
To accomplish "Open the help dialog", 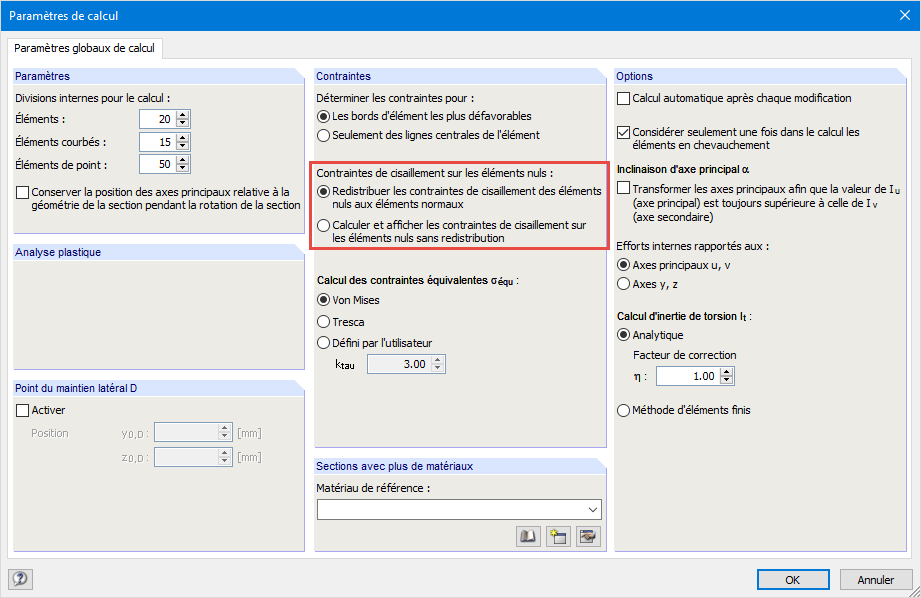I will [x=20, y=579].
